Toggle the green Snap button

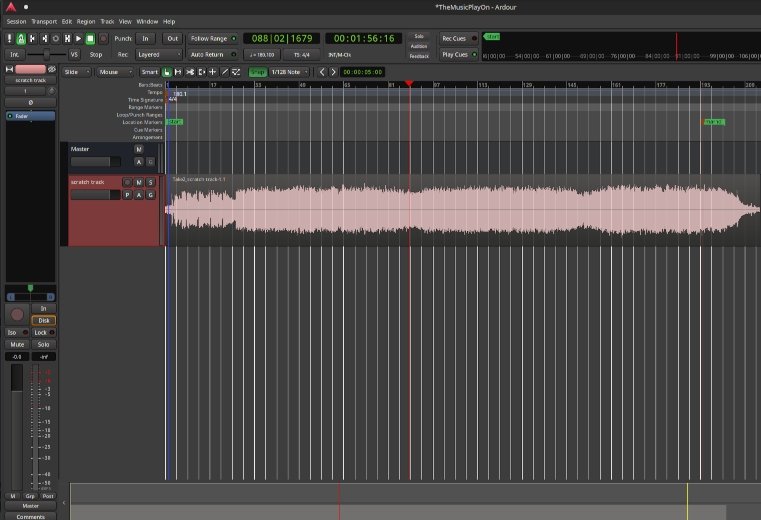point(258,72)
